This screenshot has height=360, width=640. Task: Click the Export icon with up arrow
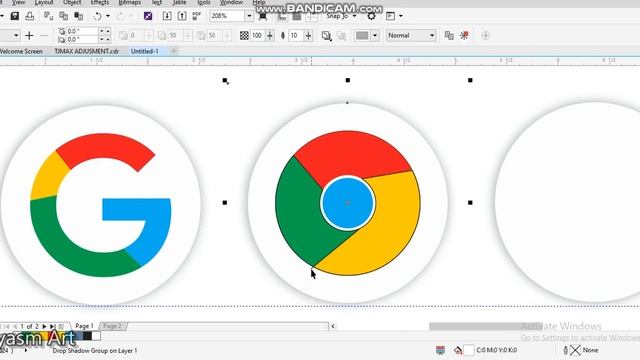182,16
